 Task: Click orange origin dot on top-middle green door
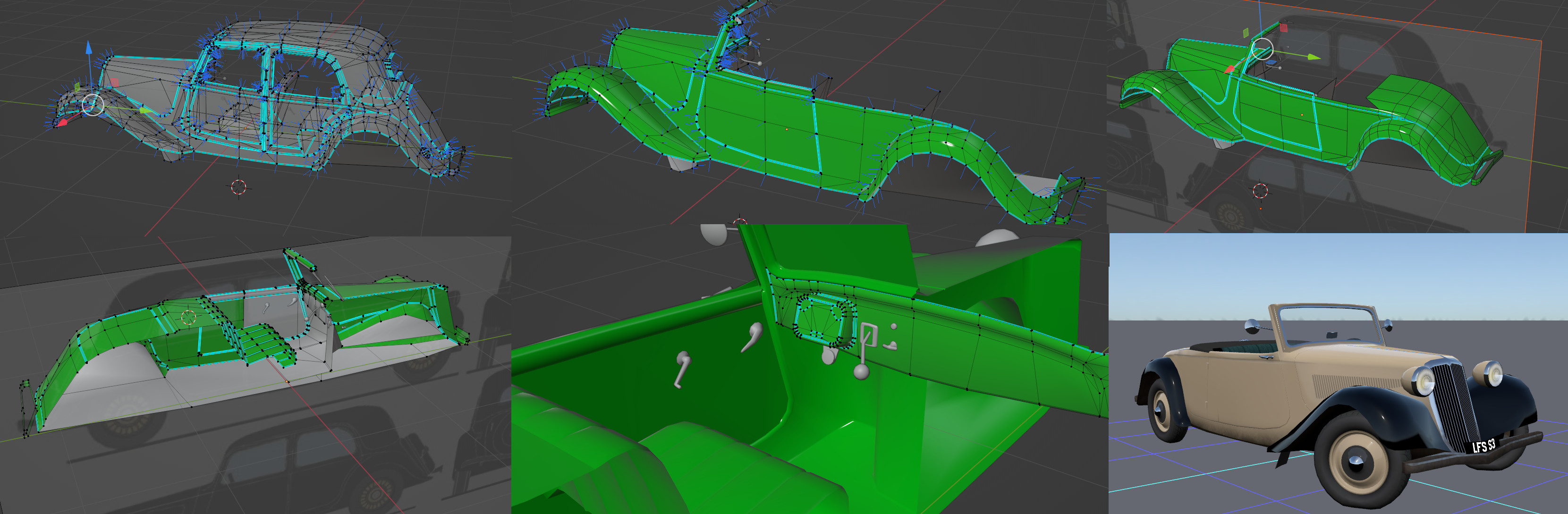point(787,129)
